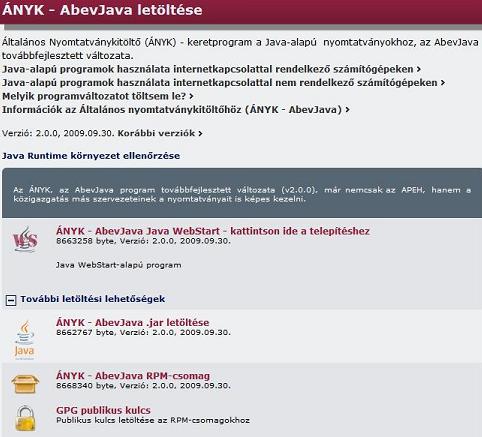Open ÁNYK AbevJava RPM-csomag link
Viewport: 482px width, 437px height.
(x=133, y=376)
